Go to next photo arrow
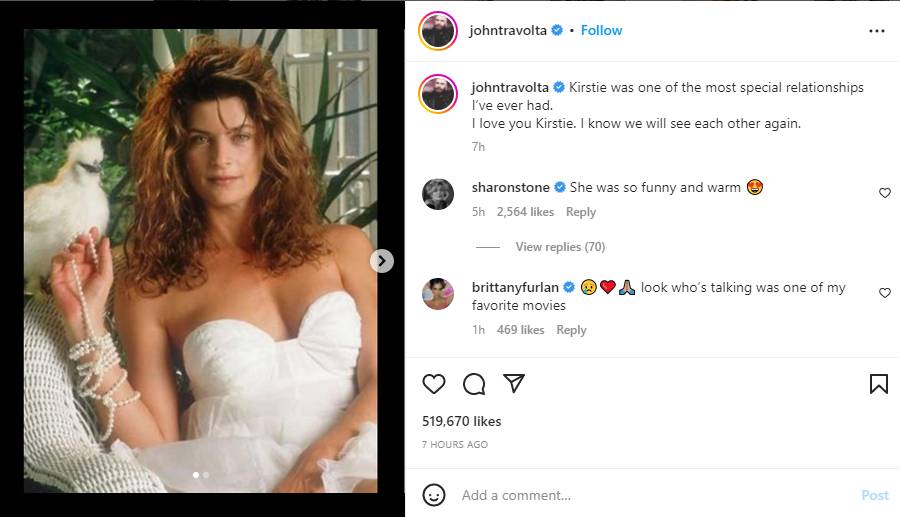The image size is (900, 517). 382,261
